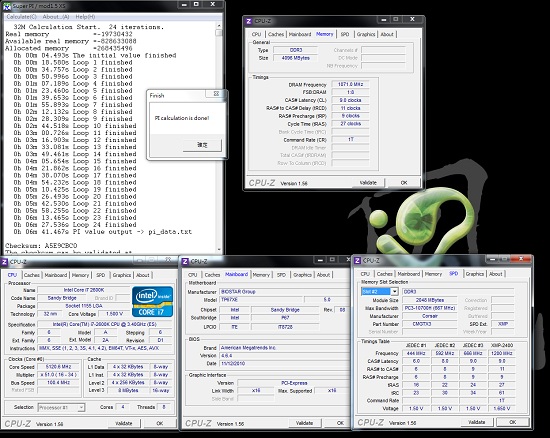Open About tab in CPU window
This screenshot has height=438, width=550.
pos(142,275)
